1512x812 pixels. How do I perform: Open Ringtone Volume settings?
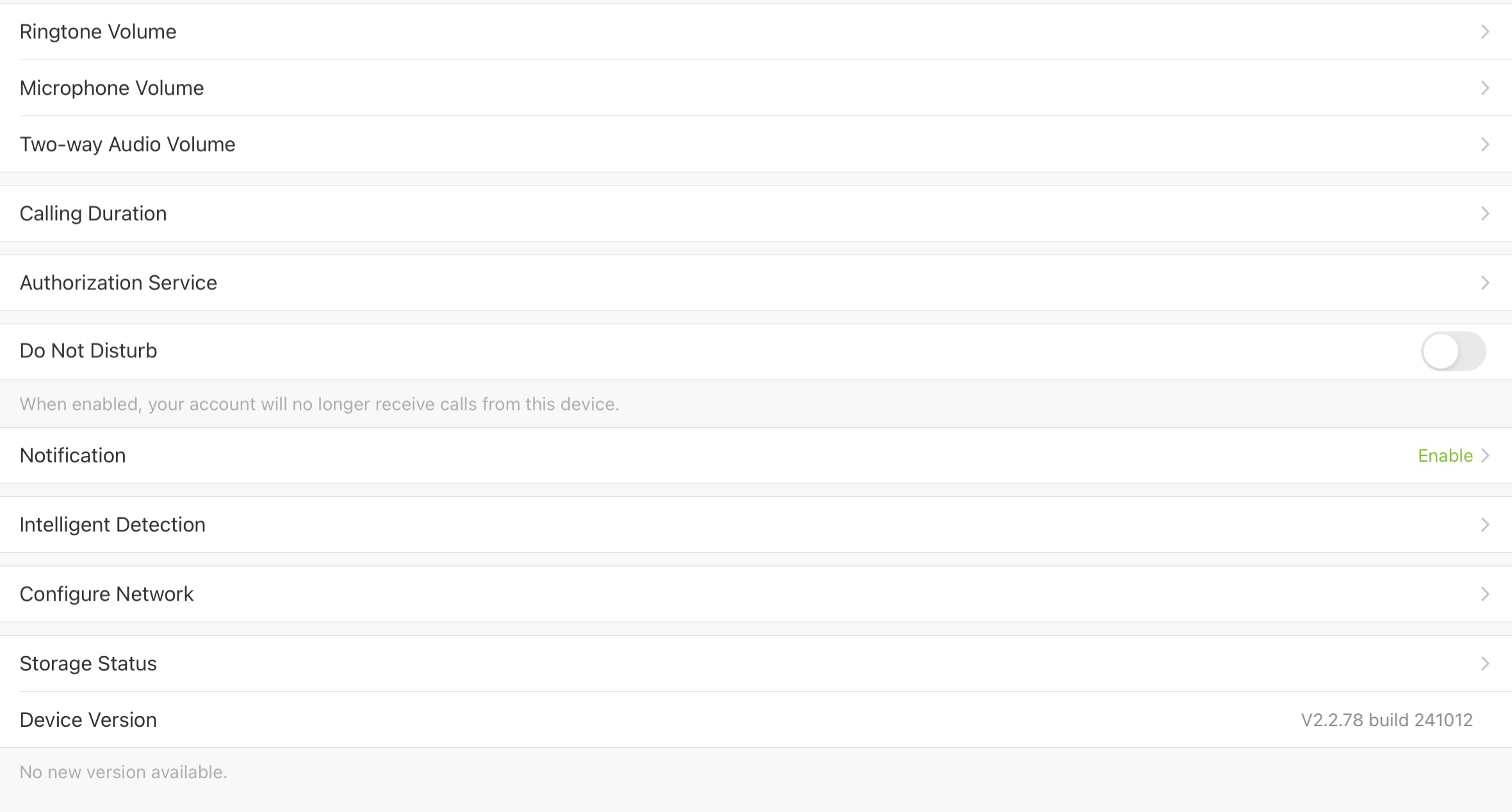[98, 32]
